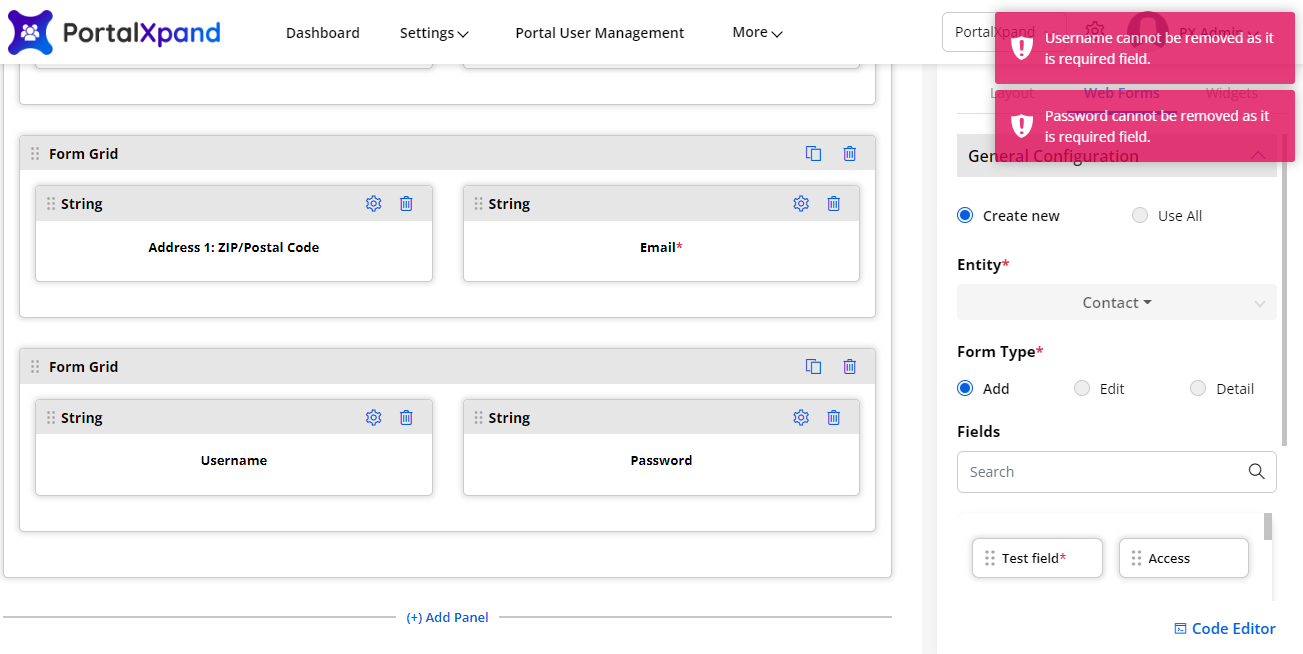Choose Edit form type
This screenshot has height=654, width=1303.
pyautogui.click(x=1082, y=389)
